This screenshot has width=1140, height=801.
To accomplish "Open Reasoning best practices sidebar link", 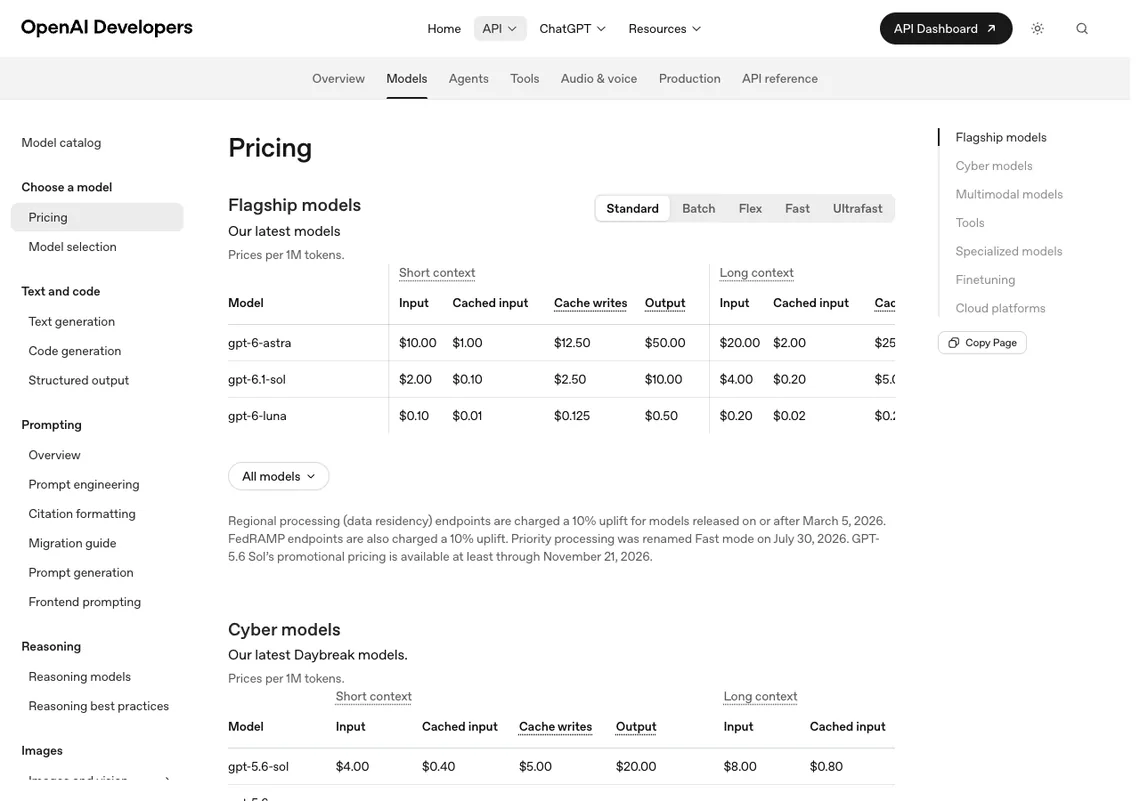I will click(98, 706).
